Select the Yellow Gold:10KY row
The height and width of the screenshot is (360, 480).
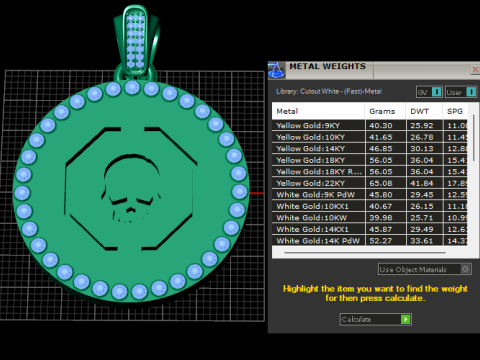coord(370,137)
